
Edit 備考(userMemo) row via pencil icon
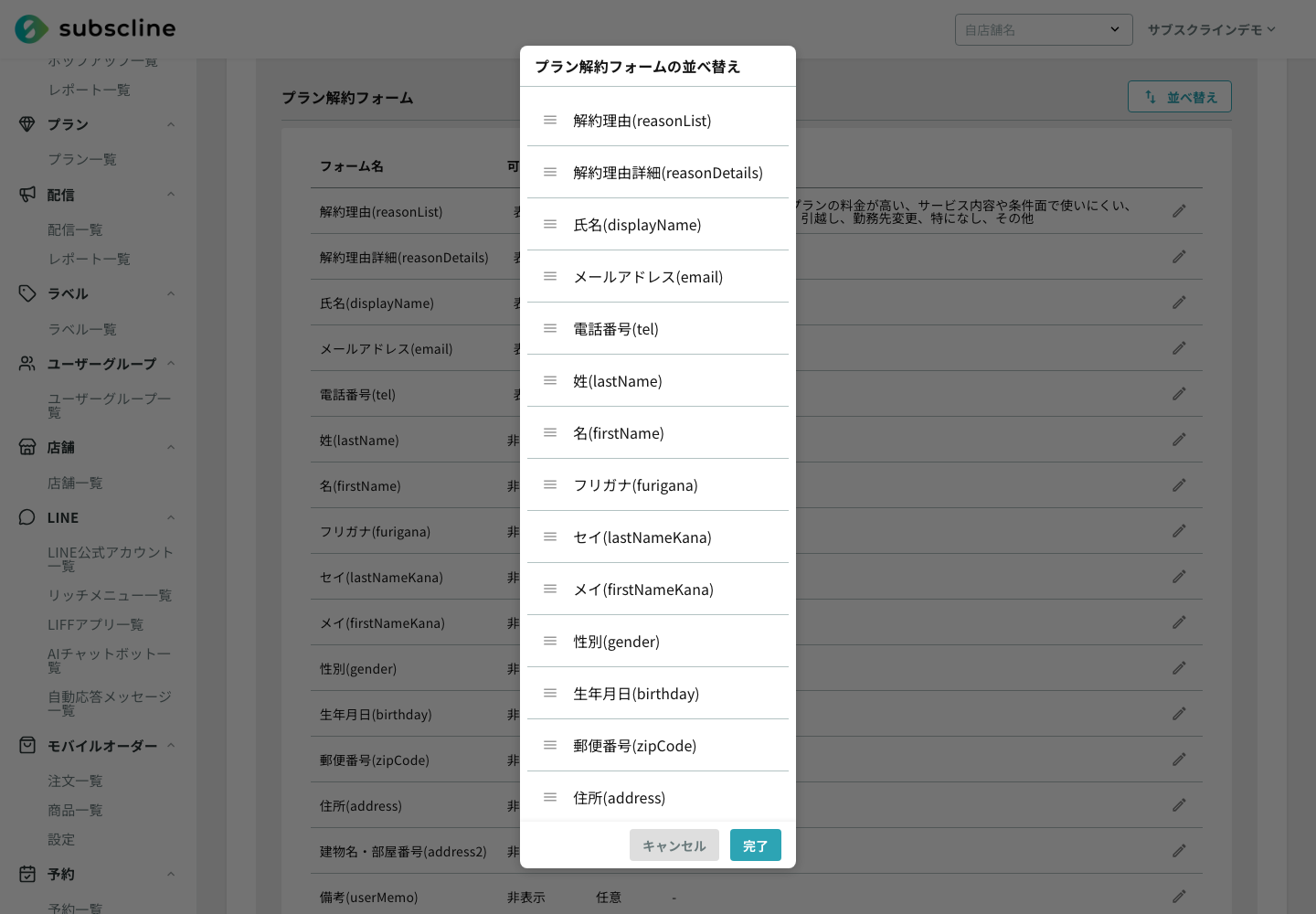point(1179,897)
